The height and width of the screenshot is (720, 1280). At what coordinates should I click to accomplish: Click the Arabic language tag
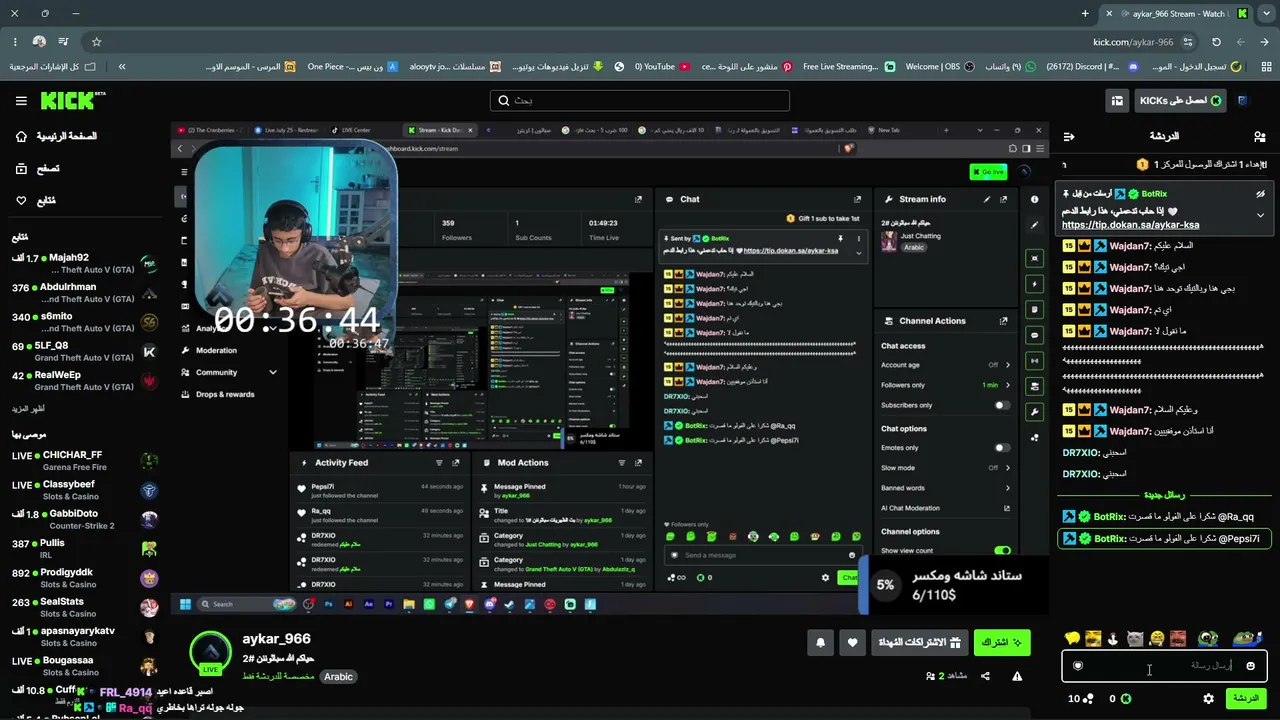click(x=338, y=677)
